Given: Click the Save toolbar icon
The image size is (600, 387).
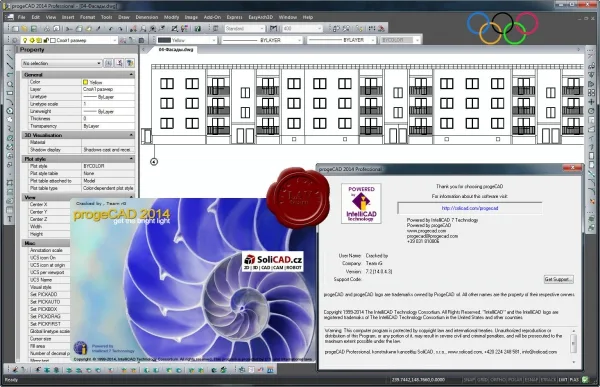Looking at the screenshot, I should tap(33, 29).
